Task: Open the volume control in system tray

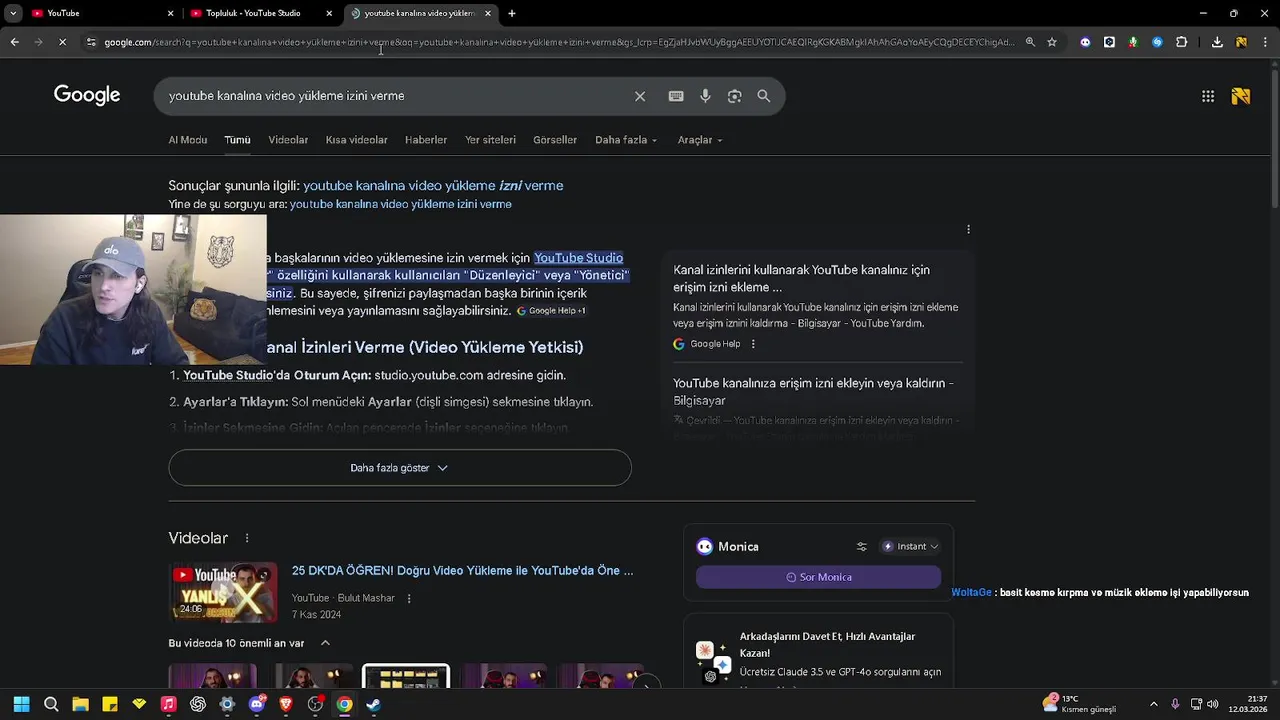Action: 1213,704
